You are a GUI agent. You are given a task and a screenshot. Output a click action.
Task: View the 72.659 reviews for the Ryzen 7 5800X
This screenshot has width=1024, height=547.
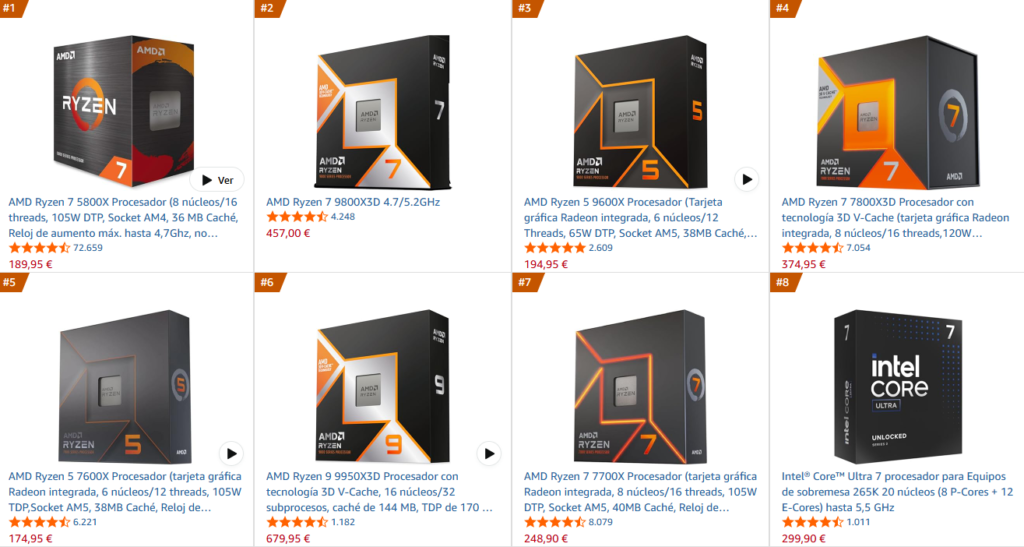click(88, 248)
